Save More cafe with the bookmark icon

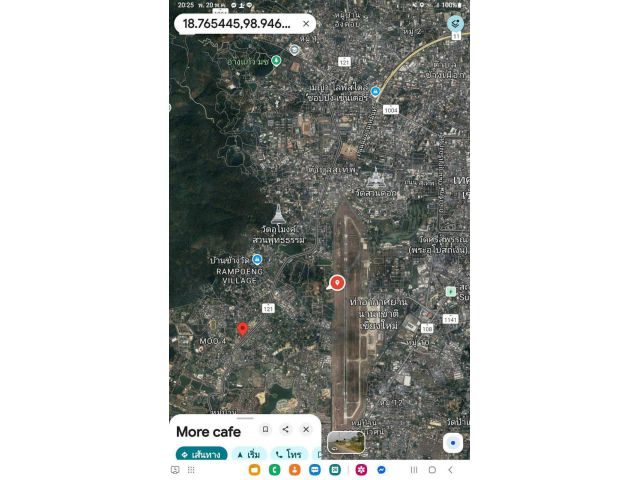pyautogui.click(x=265, y=429)
